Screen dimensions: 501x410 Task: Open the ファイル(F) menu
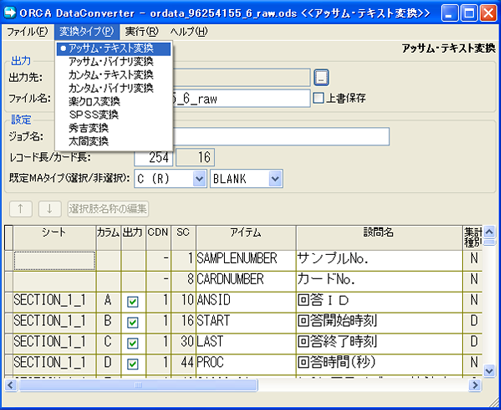click(28, 32)
